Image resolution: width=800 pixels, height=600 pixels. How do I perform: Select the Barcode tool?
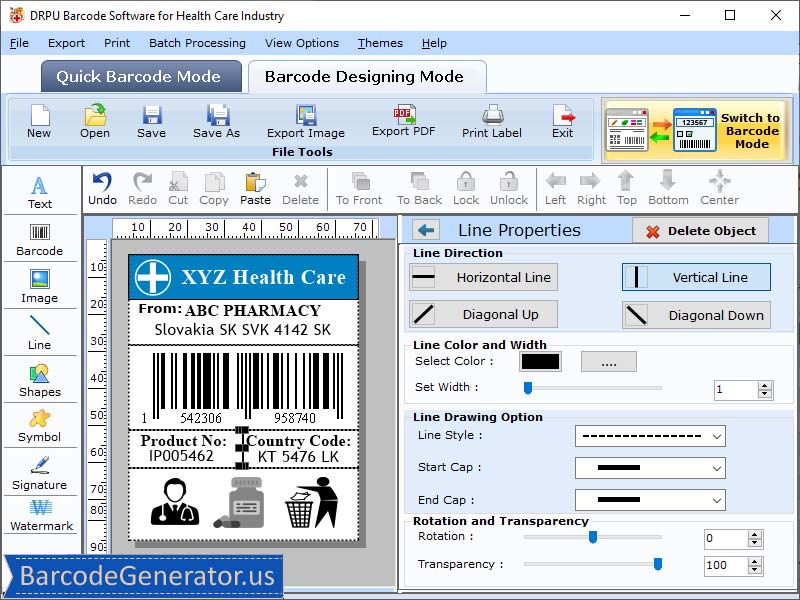tap(40, 240)
